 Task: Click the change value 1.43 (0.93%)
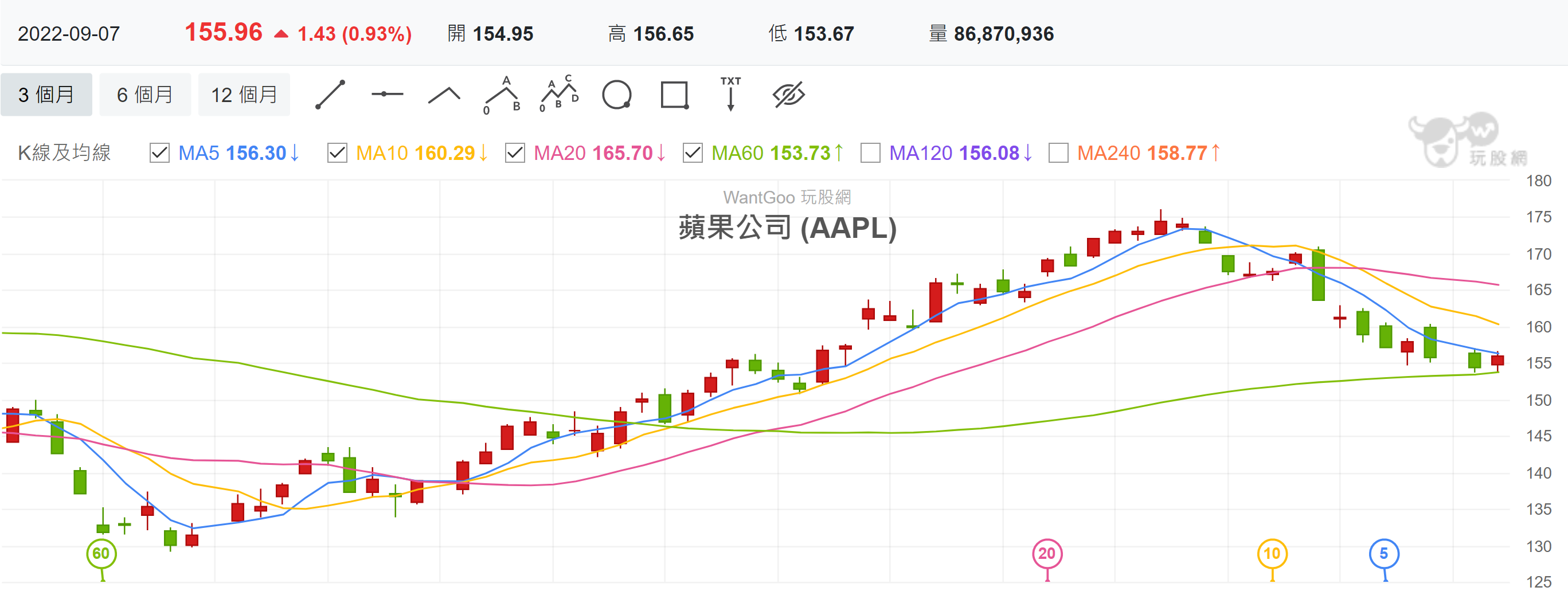354,34
